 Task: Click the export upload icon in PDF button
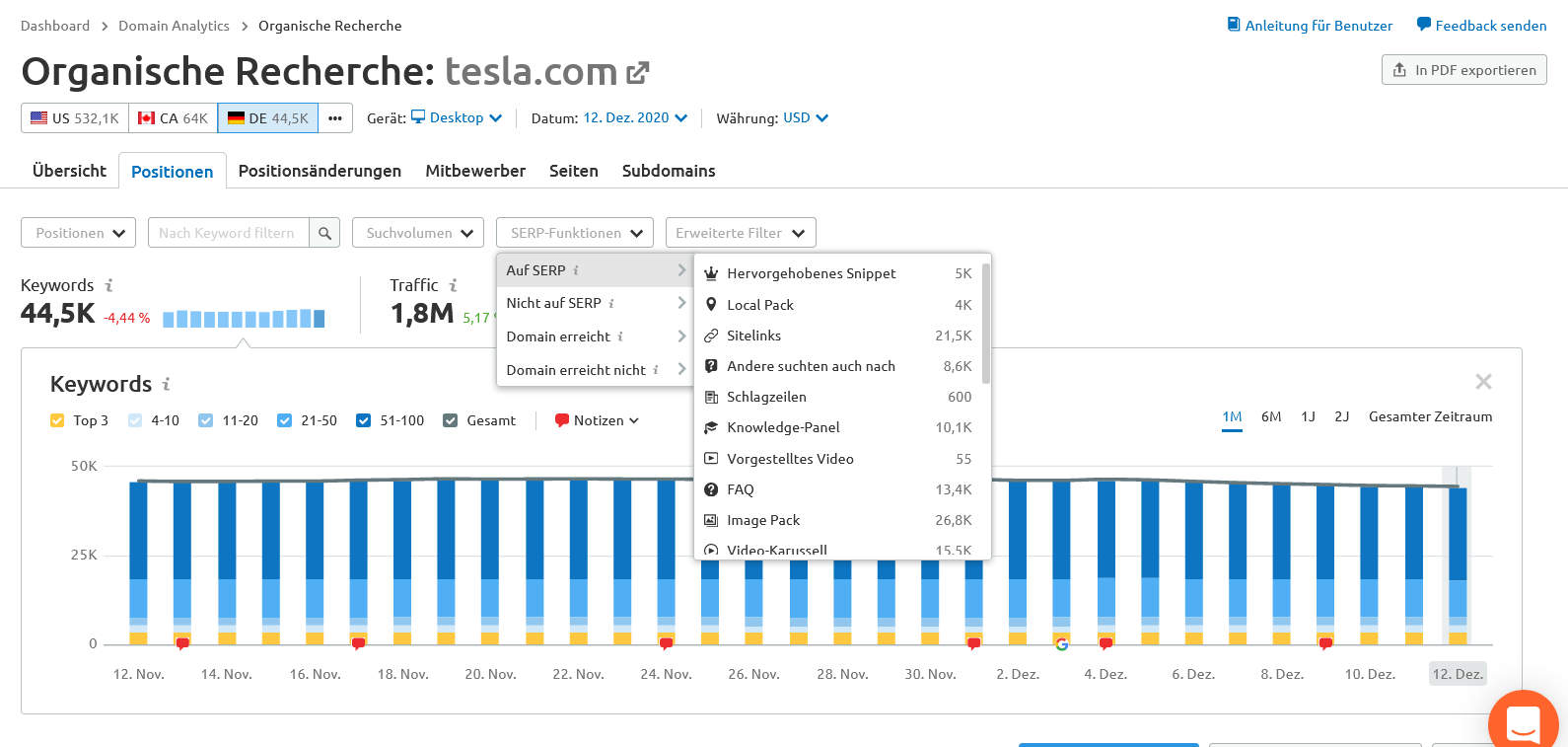coord(1399,70)
